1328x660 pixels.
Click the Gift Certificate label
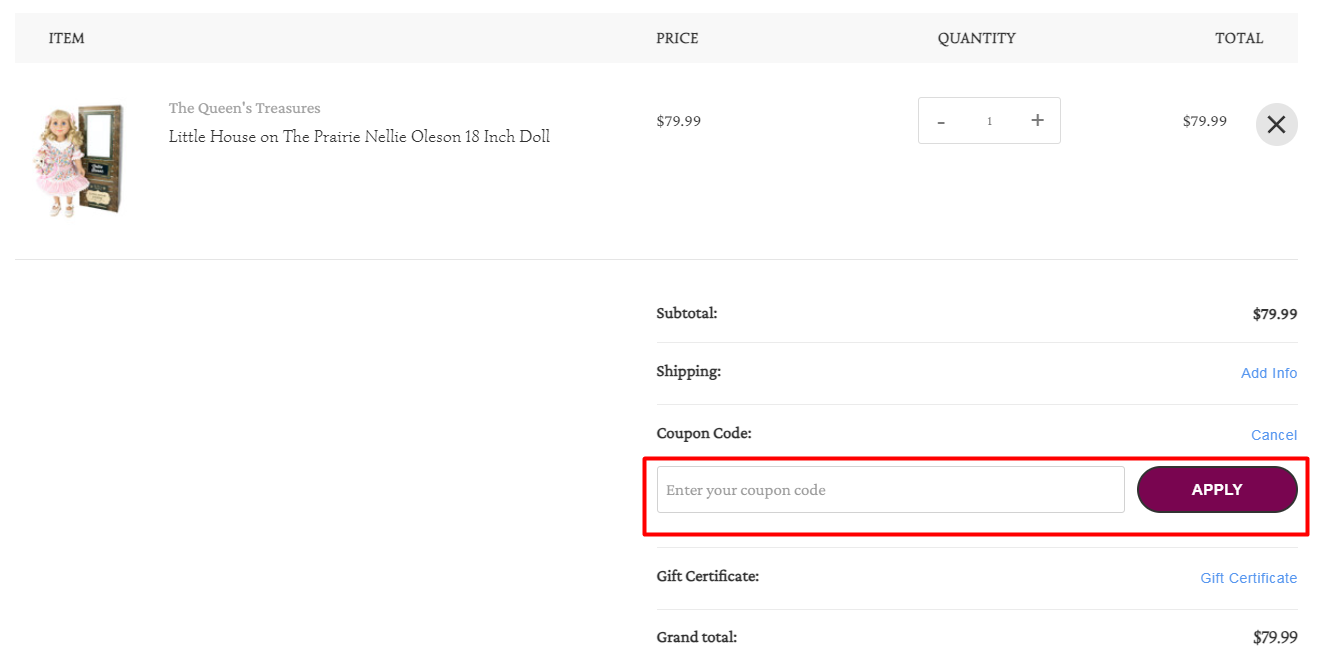[707, 576]
